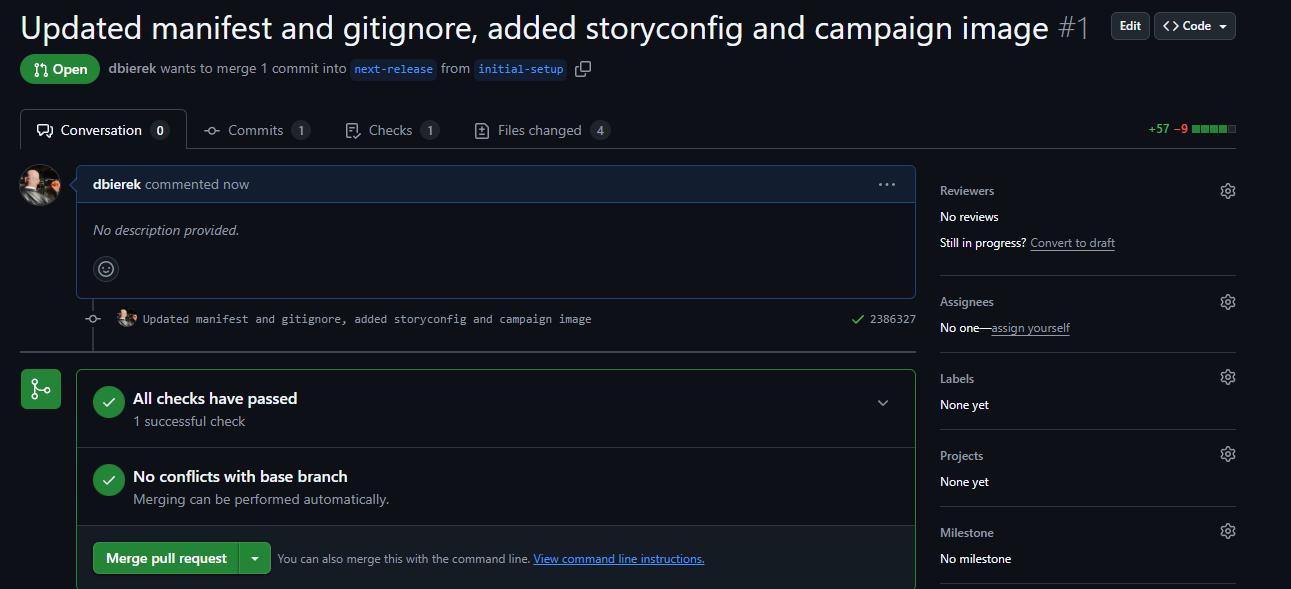The height and width of the screenshot is (589, 1291).
Task: Open the comment three-dot options menu
Action: (887, 184)
